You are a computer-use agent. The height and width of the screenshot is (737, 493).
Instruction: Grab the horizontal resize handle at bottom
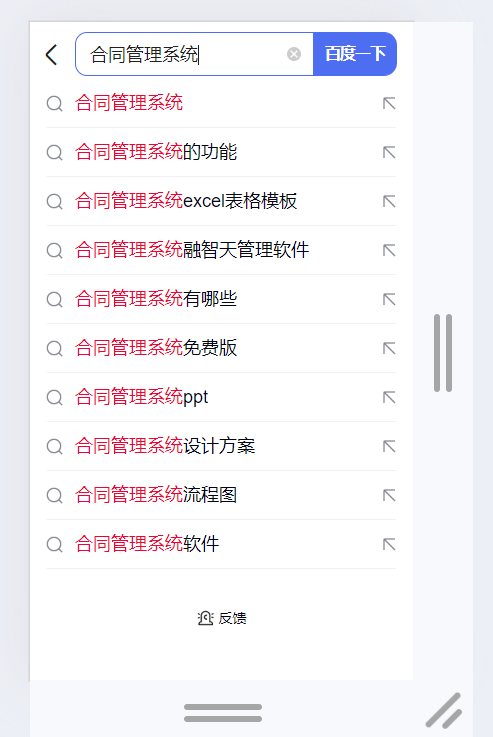(223, 713)
